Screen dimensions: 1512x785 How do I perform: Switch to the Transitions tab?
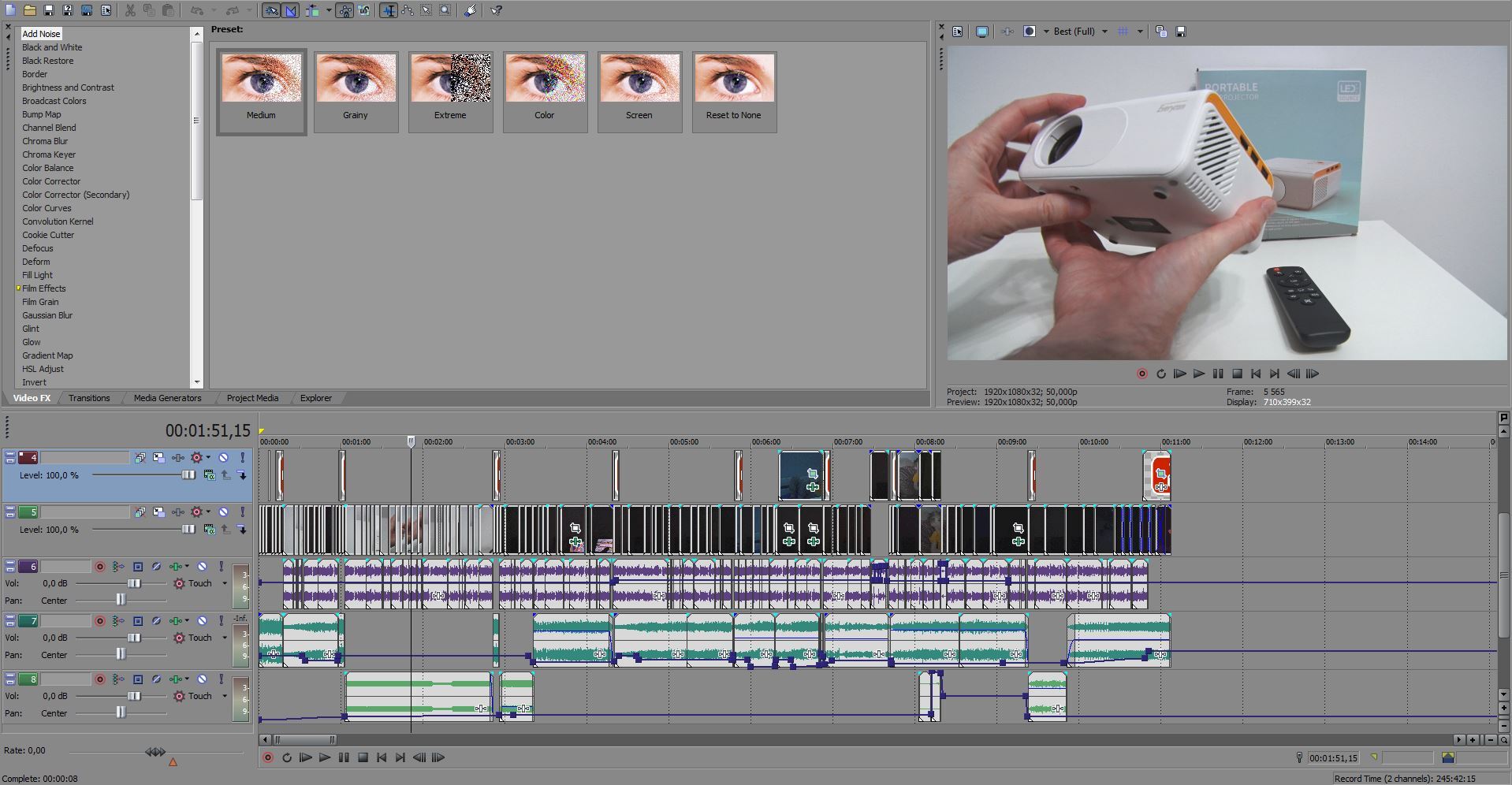point(89,398)
